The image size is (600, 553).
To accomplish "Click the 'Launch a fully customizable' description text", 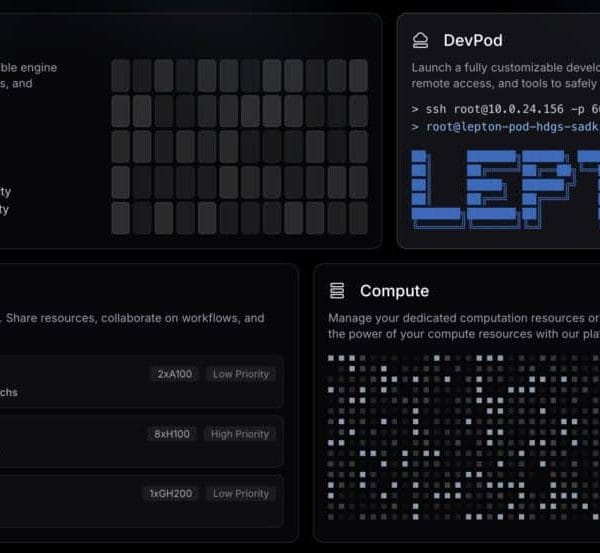I will tap(506, 68).
